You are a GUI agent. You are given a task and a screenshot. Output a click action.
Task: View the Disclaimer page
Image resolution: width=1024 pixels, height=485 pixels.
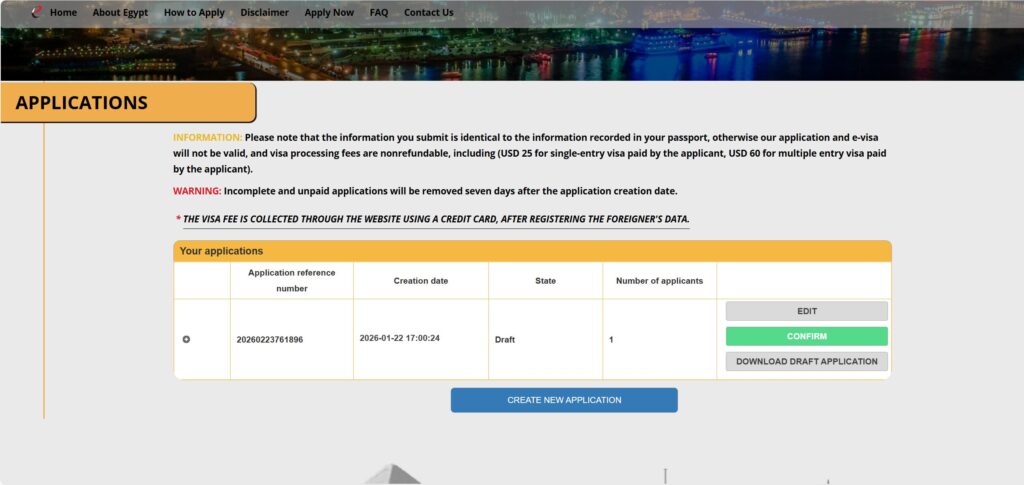coord(264,13)
